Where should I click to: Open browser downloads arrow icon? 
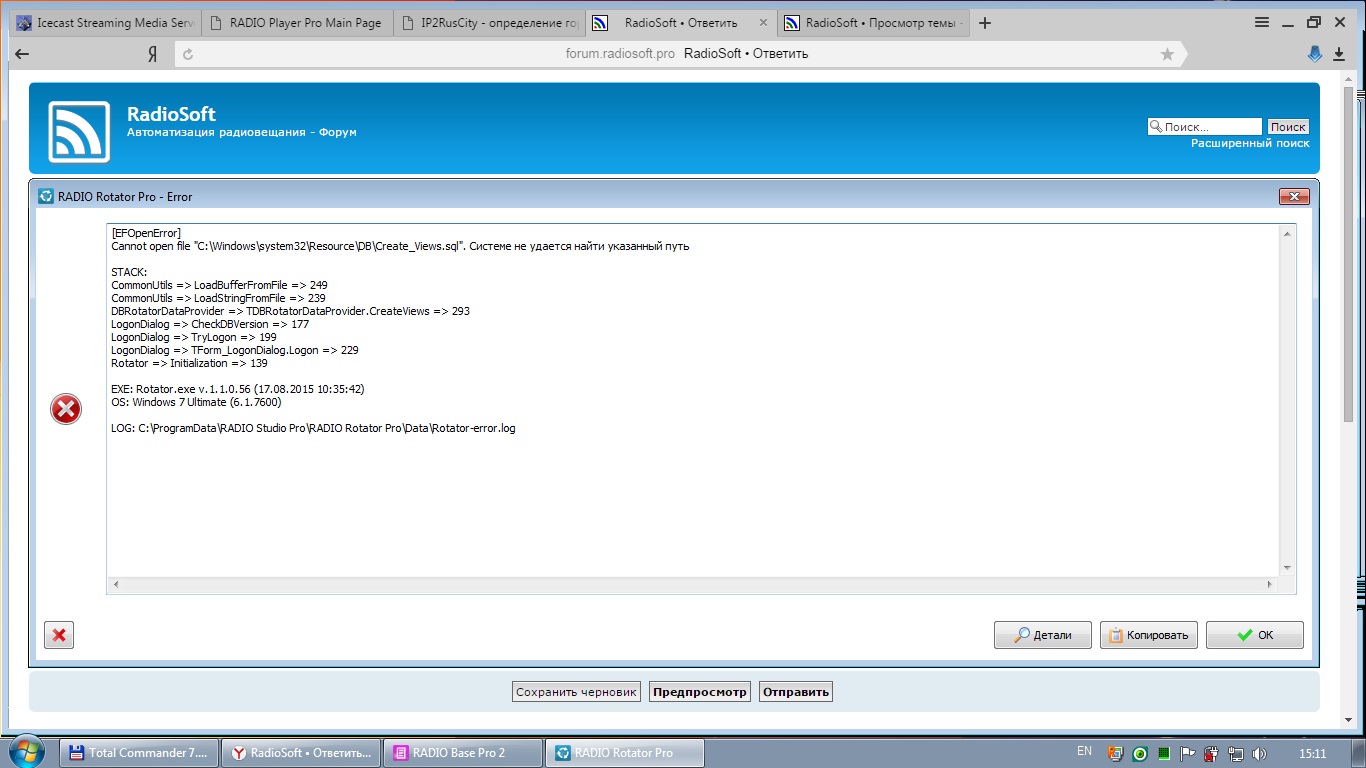[x=1339, y=55]
